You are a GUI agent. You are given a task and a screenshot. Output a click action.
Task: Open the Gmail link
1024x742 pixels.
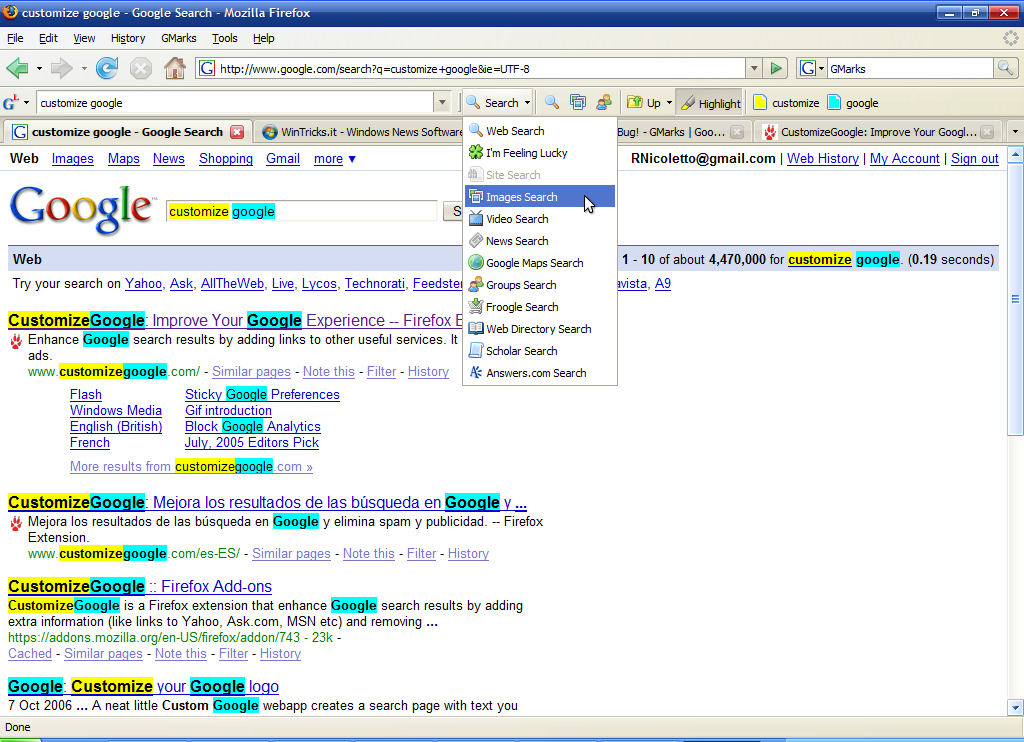click(283, 159)
